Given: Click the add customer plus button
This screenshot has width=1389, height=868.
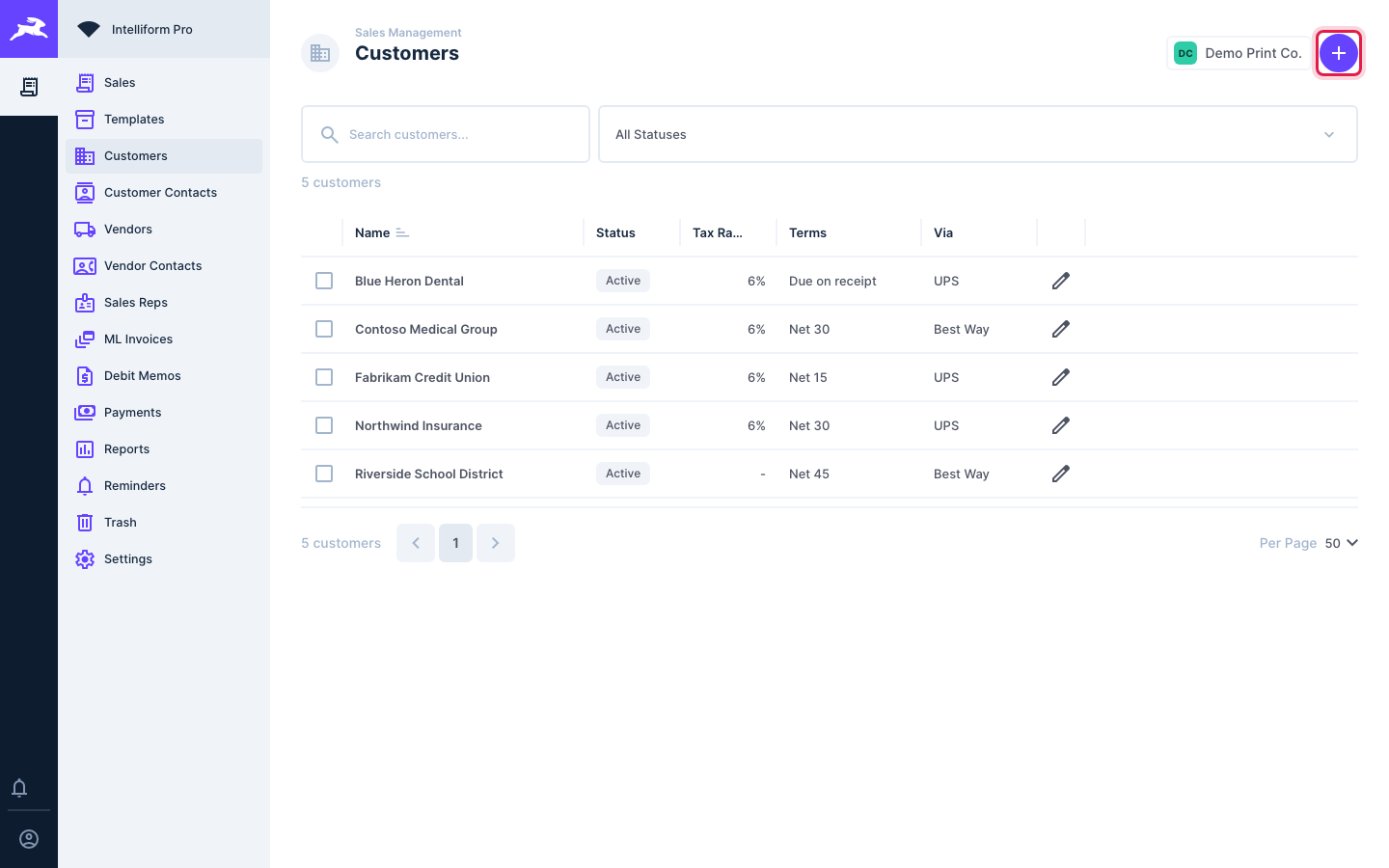Looking at the screenshot, I should (x=1339, y=53).
